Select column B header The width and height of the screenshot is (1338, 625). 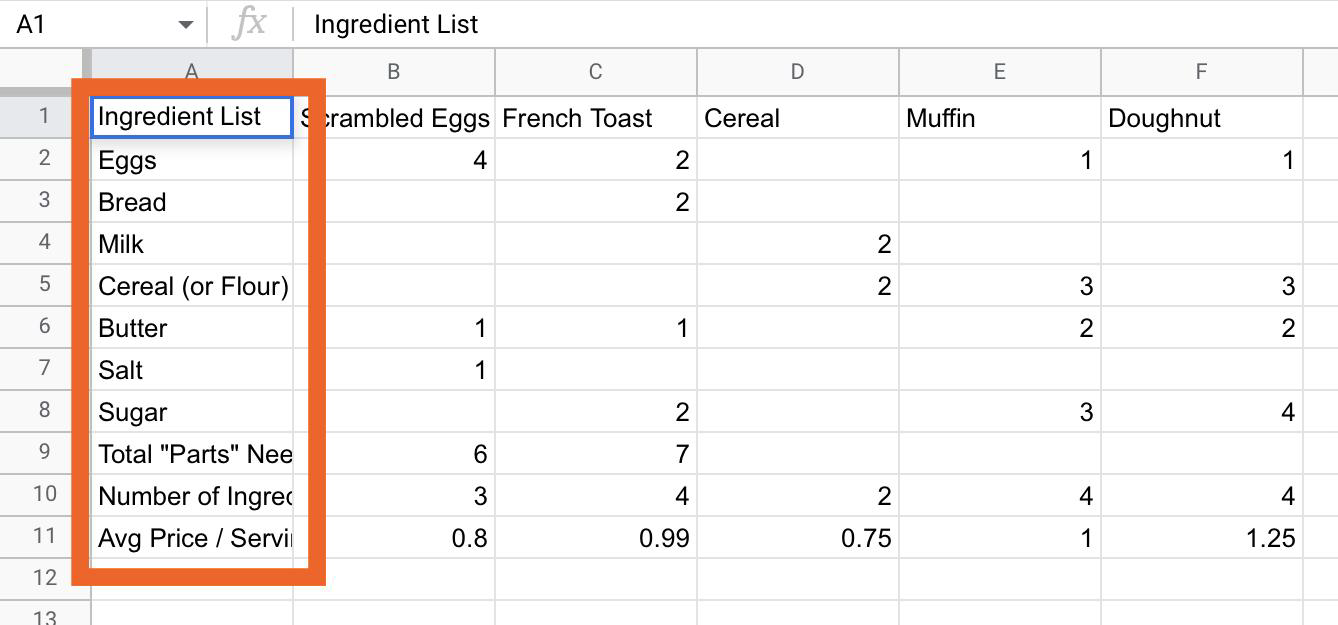[394, 71]
